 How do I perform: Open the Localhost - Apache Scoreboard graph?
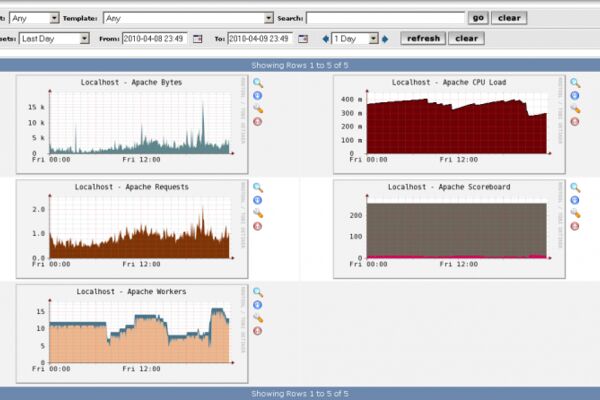[449, 229]
